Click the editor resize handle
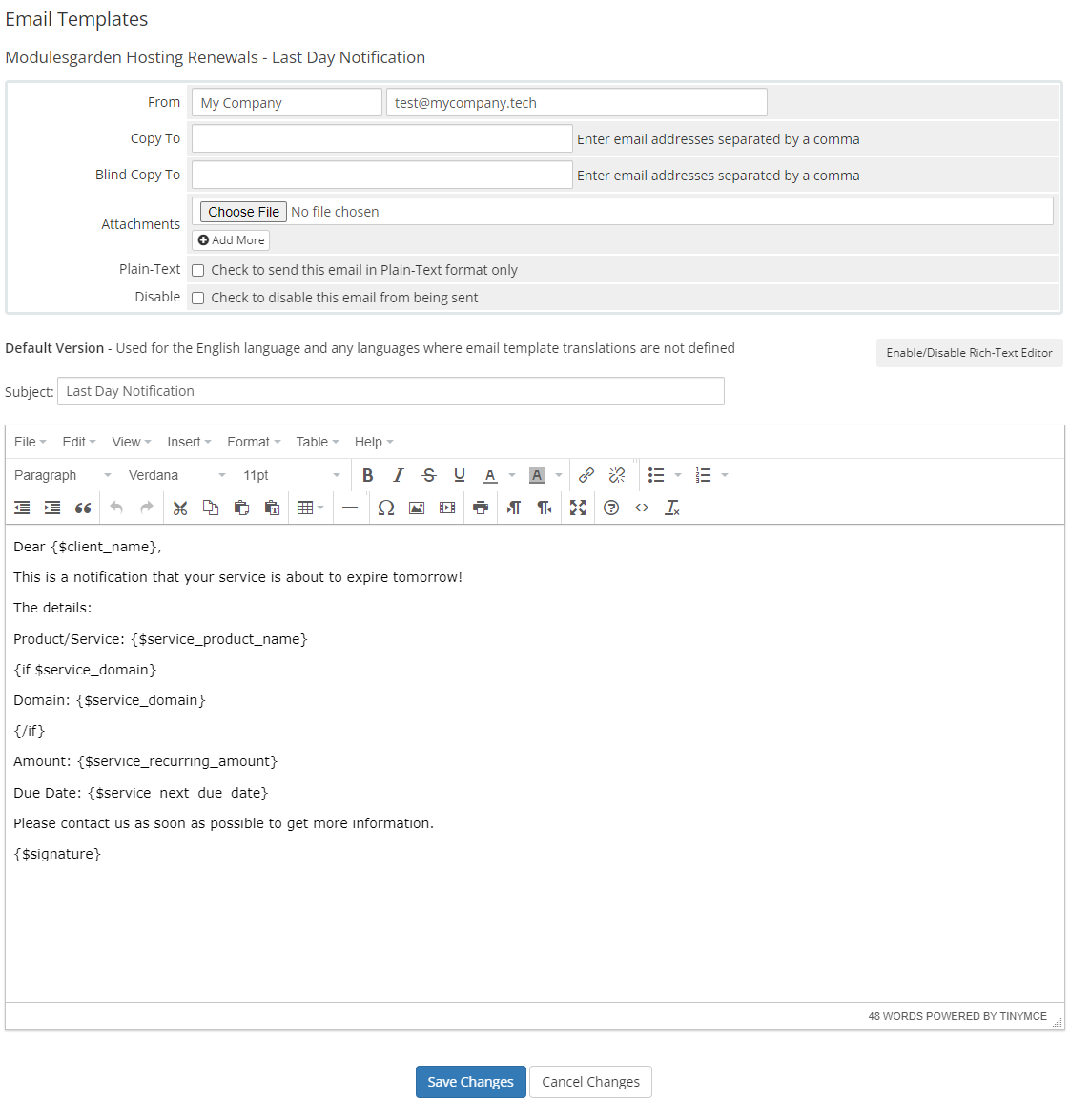Image resolution: width=1069 pixels, height=1120 pixels. coord(1058,1023)
